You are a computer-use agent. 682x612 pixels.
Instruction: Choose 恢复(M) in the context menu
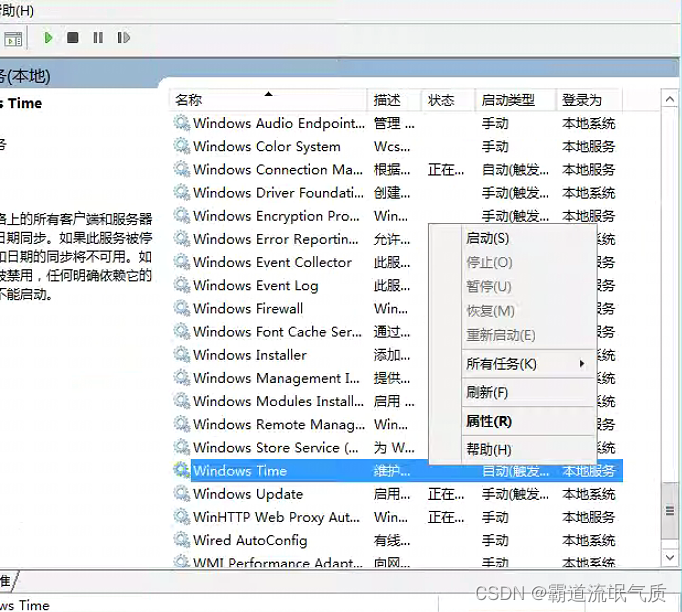pos(528,311)
